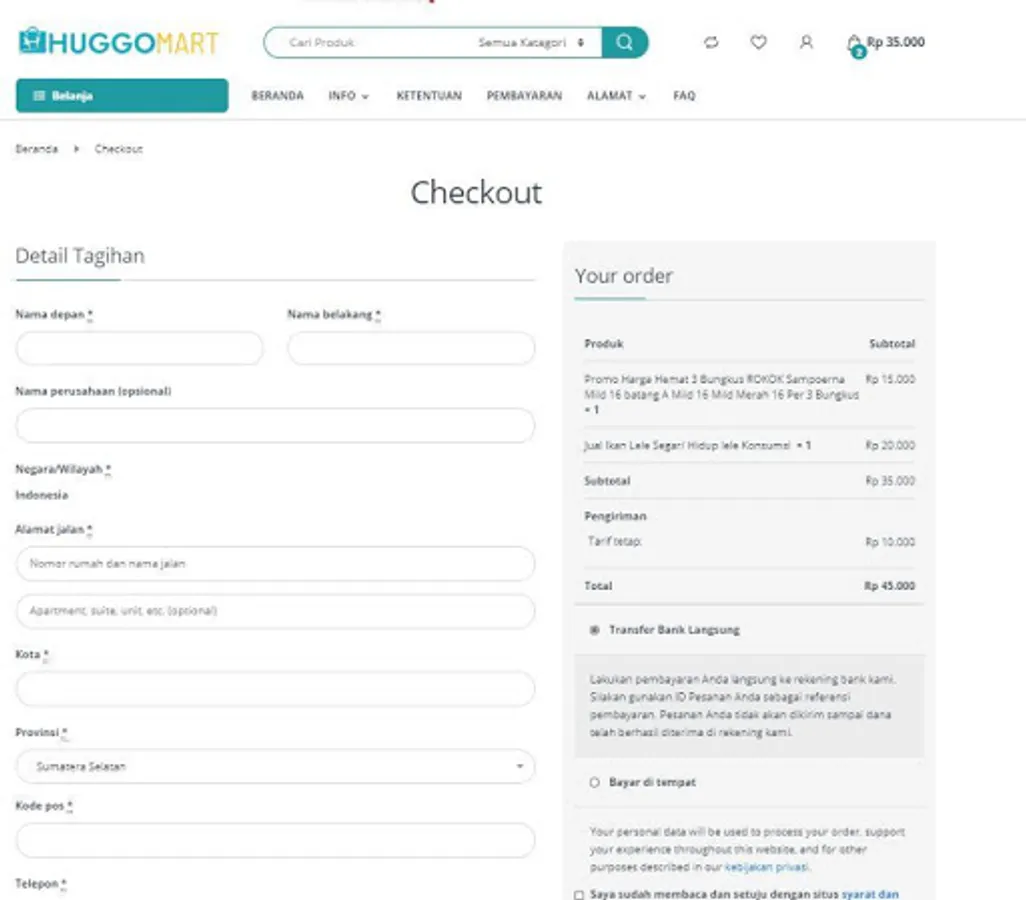Click the Beranda breadcrumb link
The width and height of the screenshot is (1026, 900).
click(x=36, y=149)
